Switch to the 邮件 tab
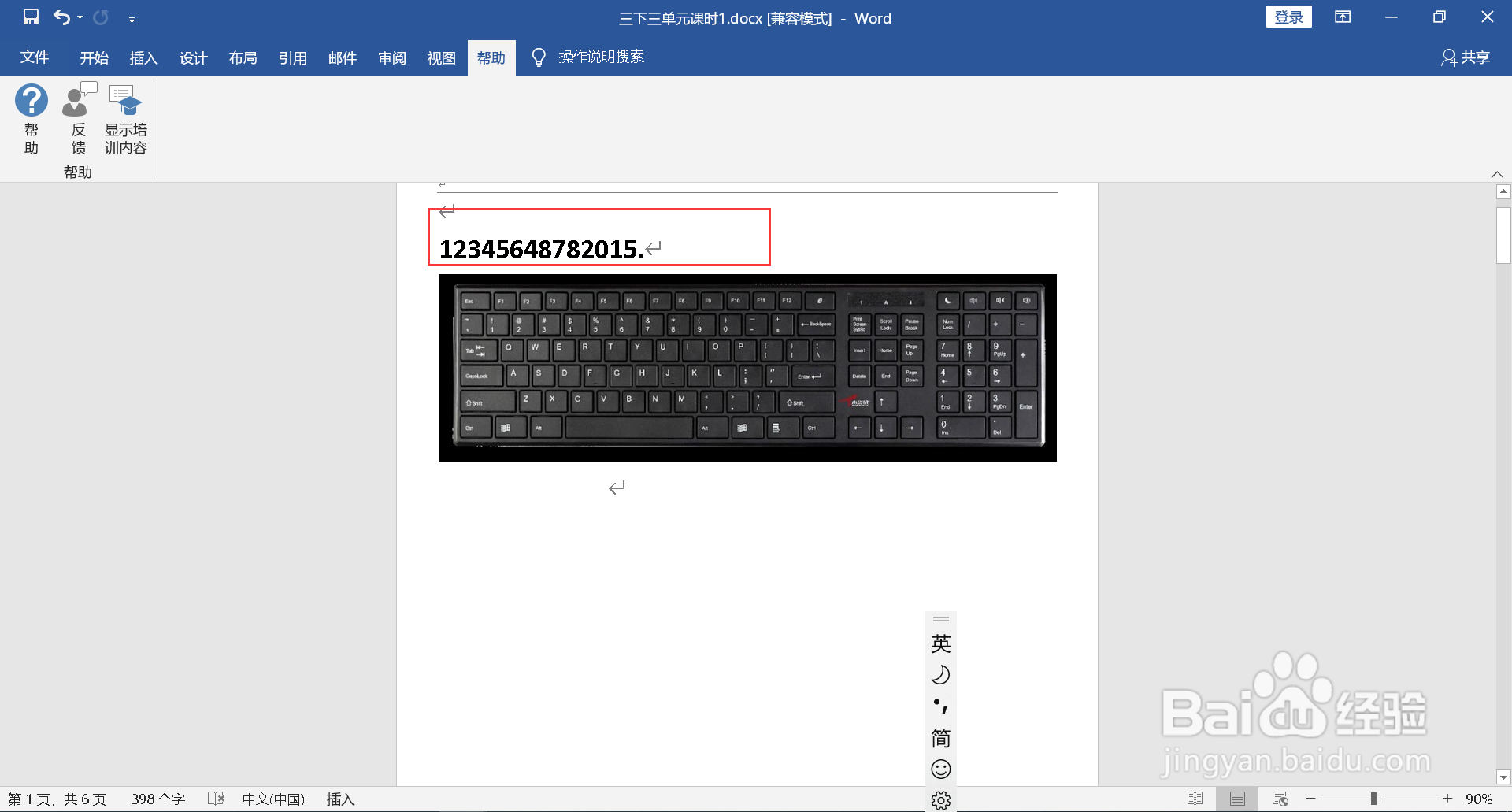 tap(343, 57)
